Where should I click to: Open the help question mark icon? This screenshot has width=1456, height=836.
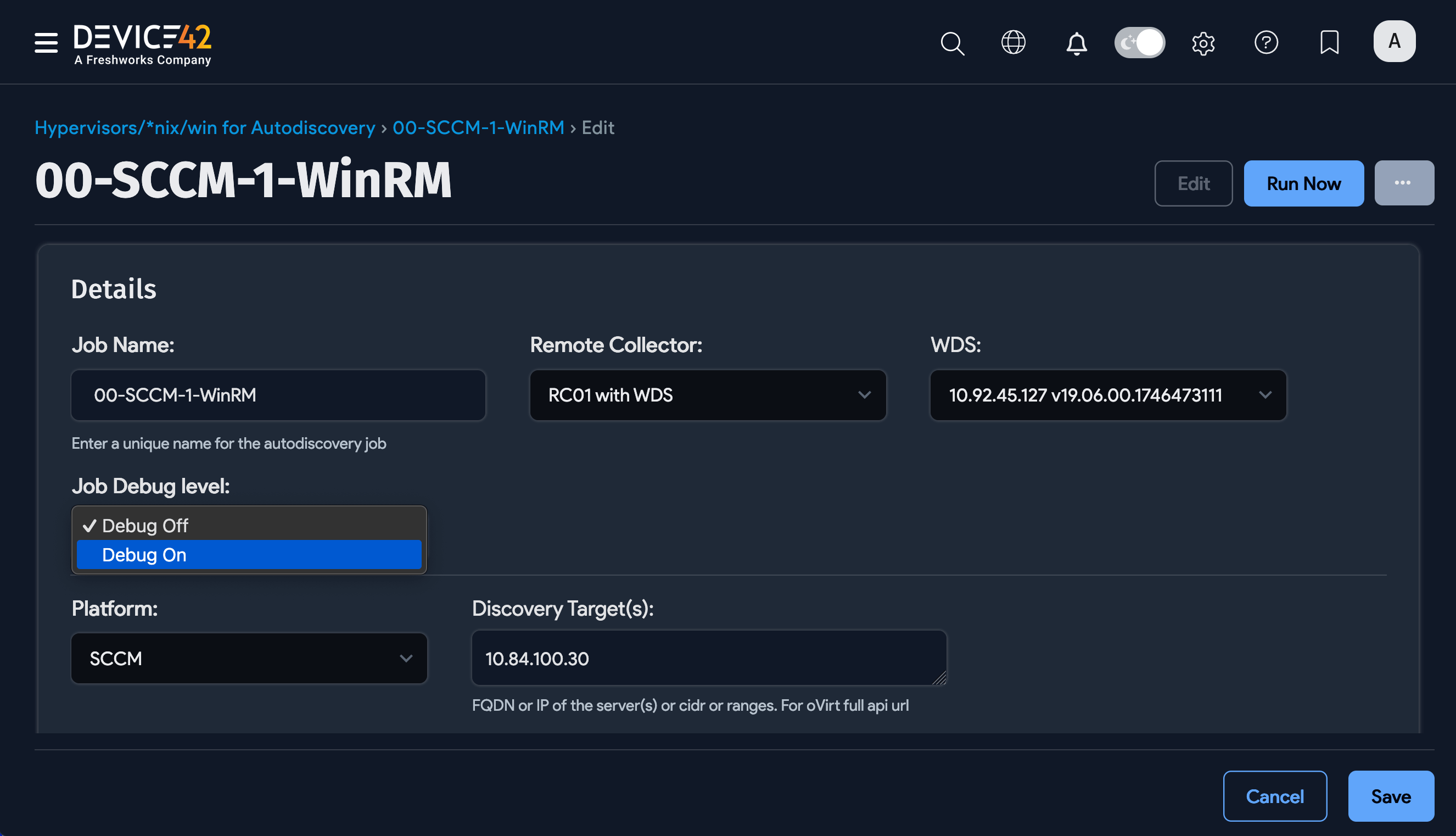(x=1266, y=42)
